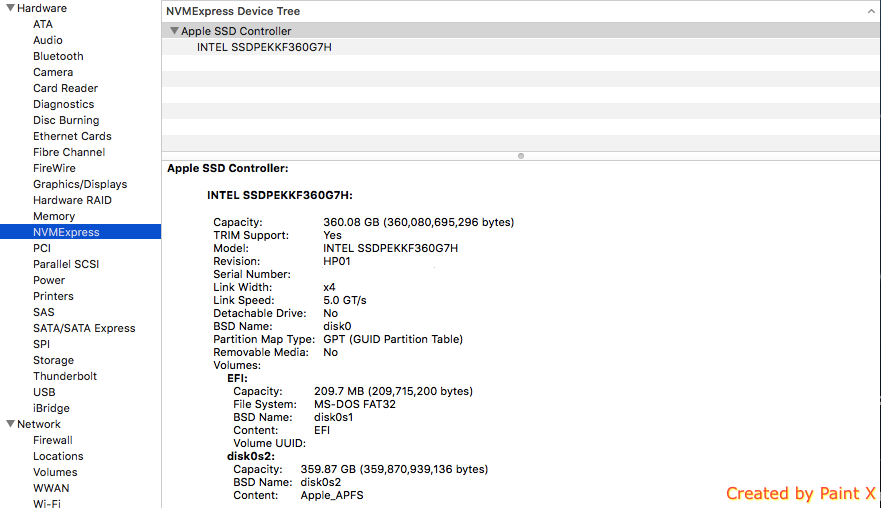The width and height of the screenshot is (881, 508).
Task: Open Locations under Network
Action: click(58, 456)
